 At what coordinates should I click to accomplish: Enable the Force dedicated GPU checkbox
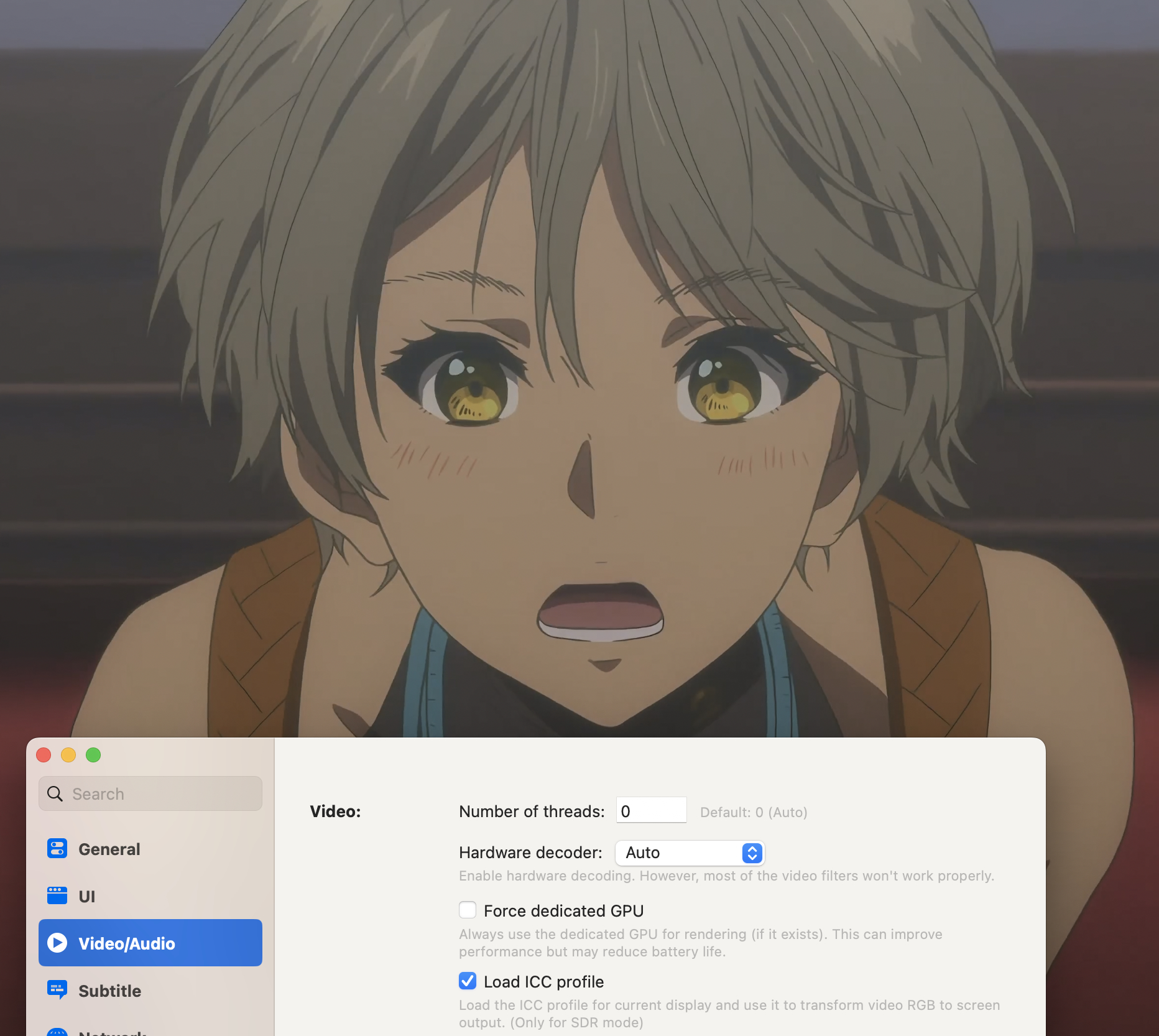[468, 910]
